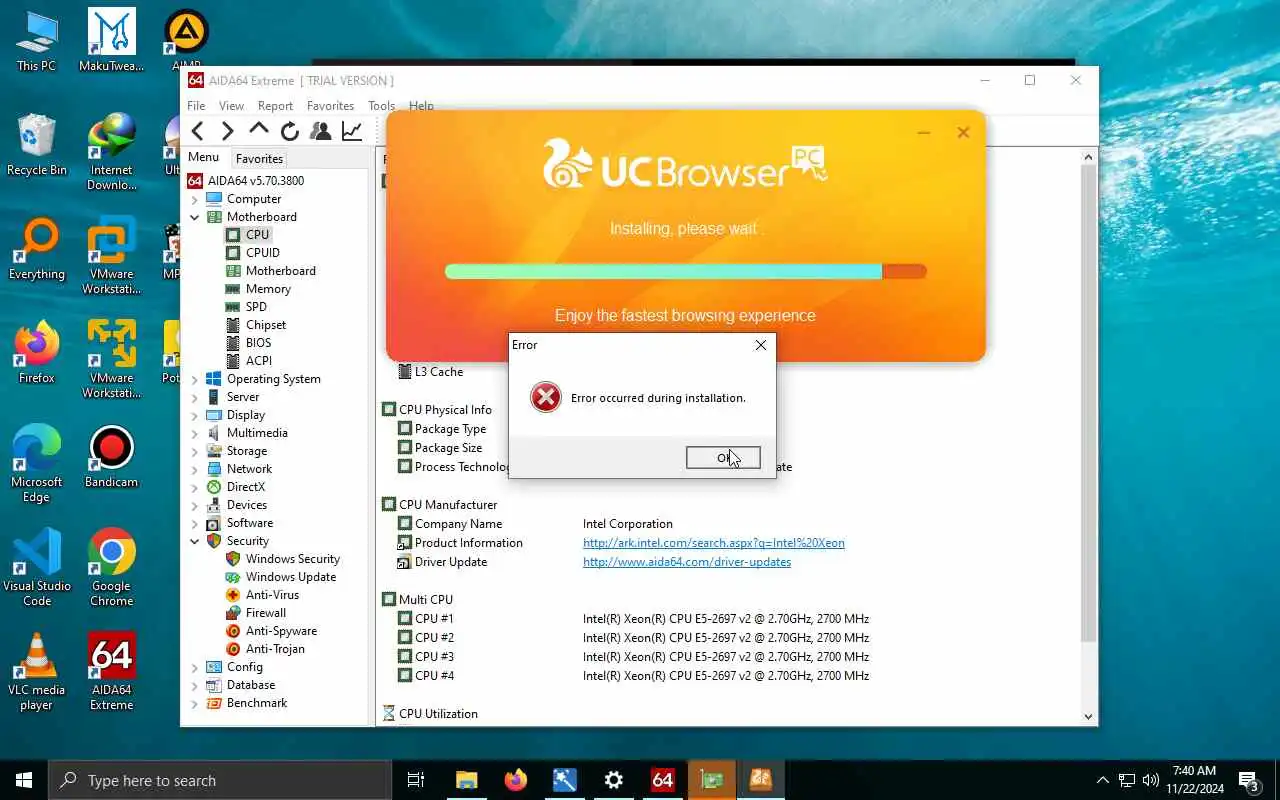Viewport: 1280px width, 800px height.
Task: Expand the Benchmark tree node
Action: click(x=195, y=703)
